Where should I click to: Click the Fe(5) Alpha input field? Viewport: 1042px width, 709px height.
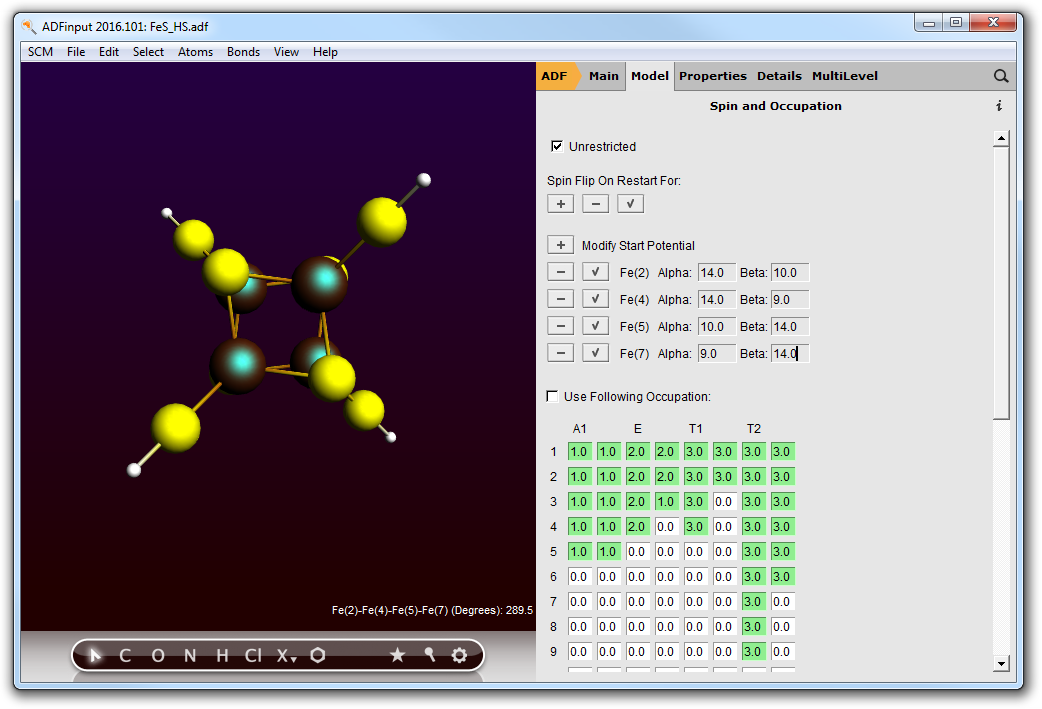pyautogui.click(x=716, y=326)
